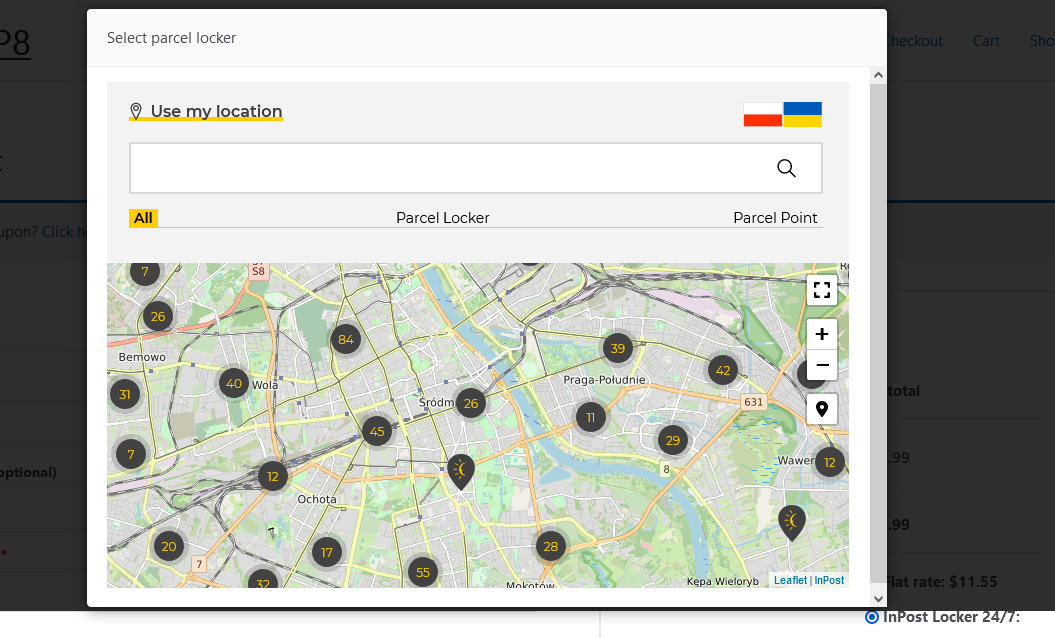Select InPost Locker 24/7 radio button
The width and height of the screenshot is (1055, 638).
pos(872,617)
